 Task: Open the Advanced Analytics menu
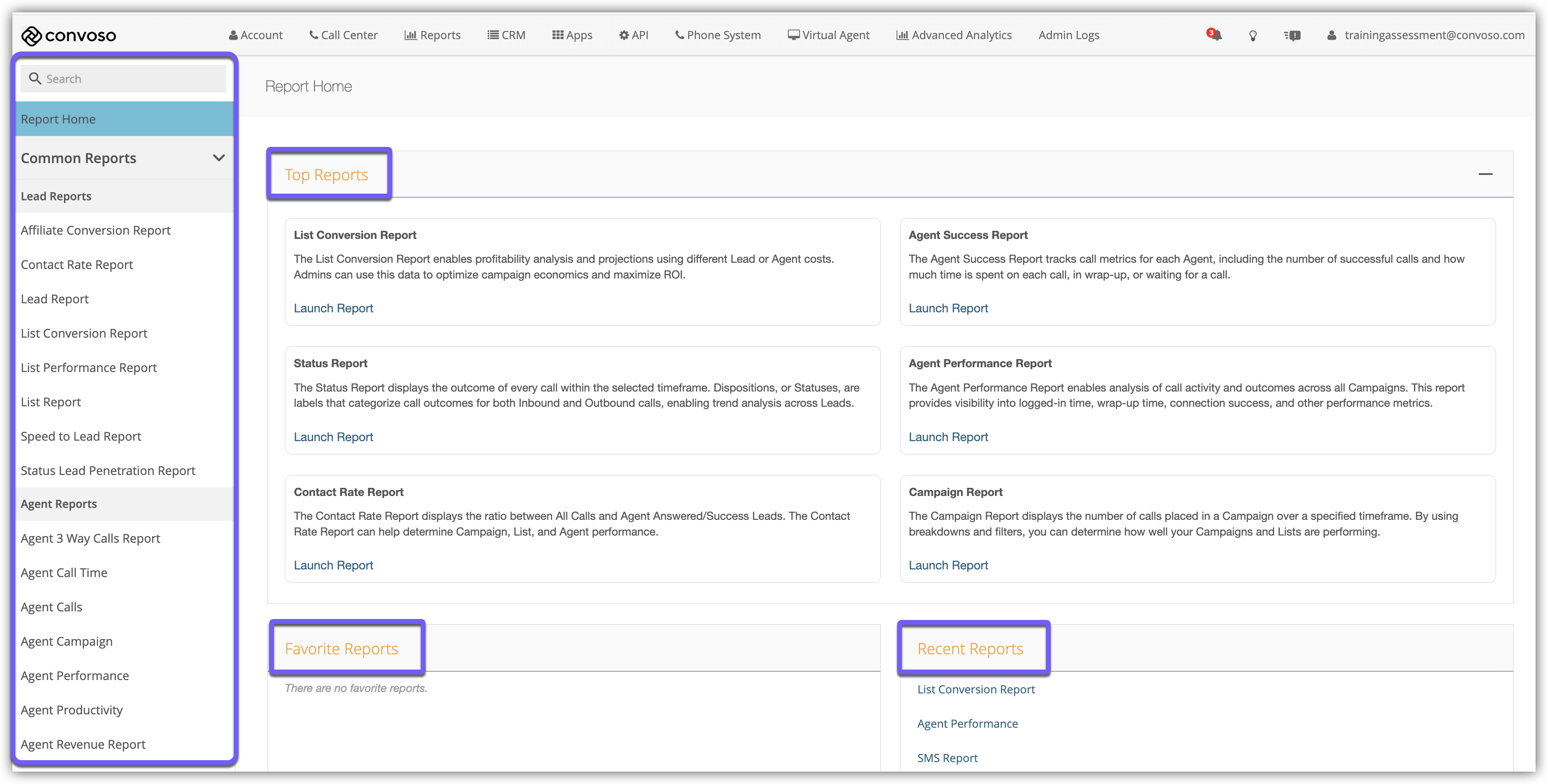[954, 35]
